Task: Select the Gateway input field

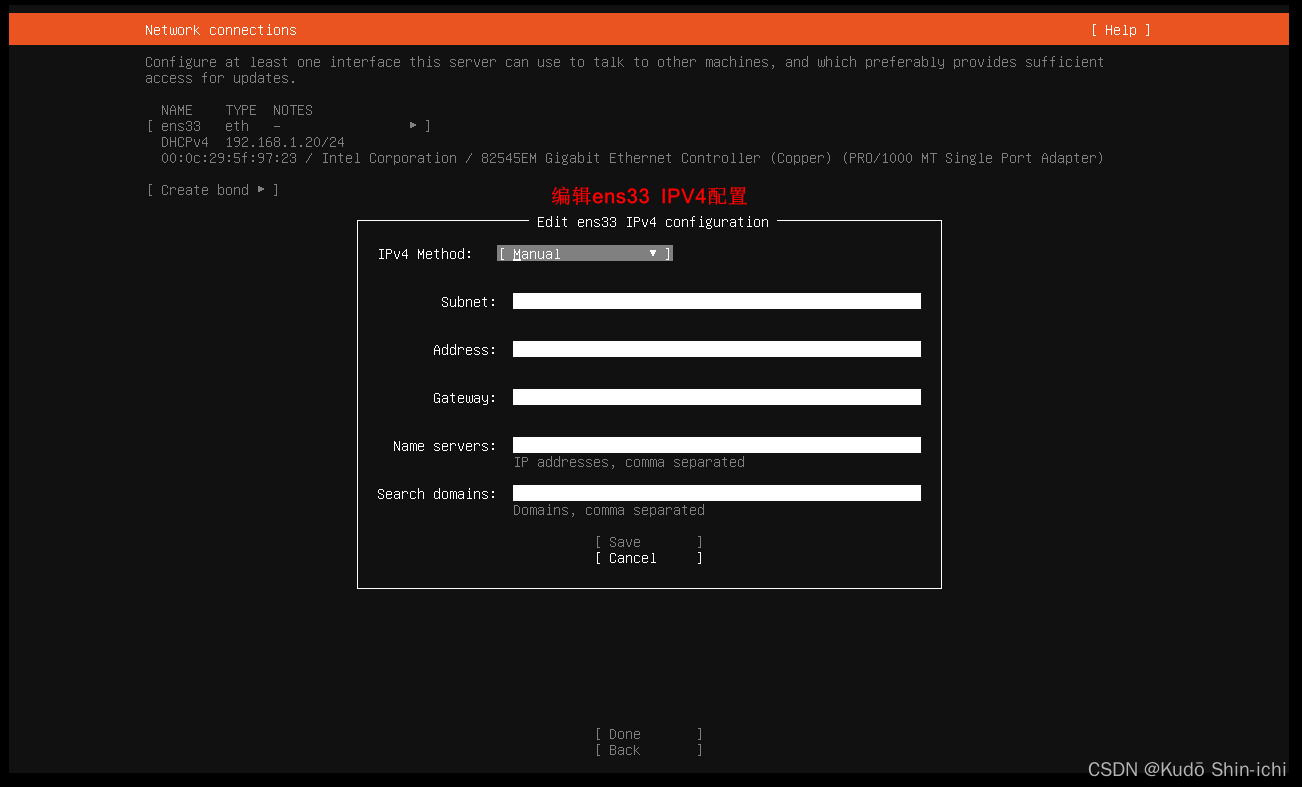Action: point(716,397)
